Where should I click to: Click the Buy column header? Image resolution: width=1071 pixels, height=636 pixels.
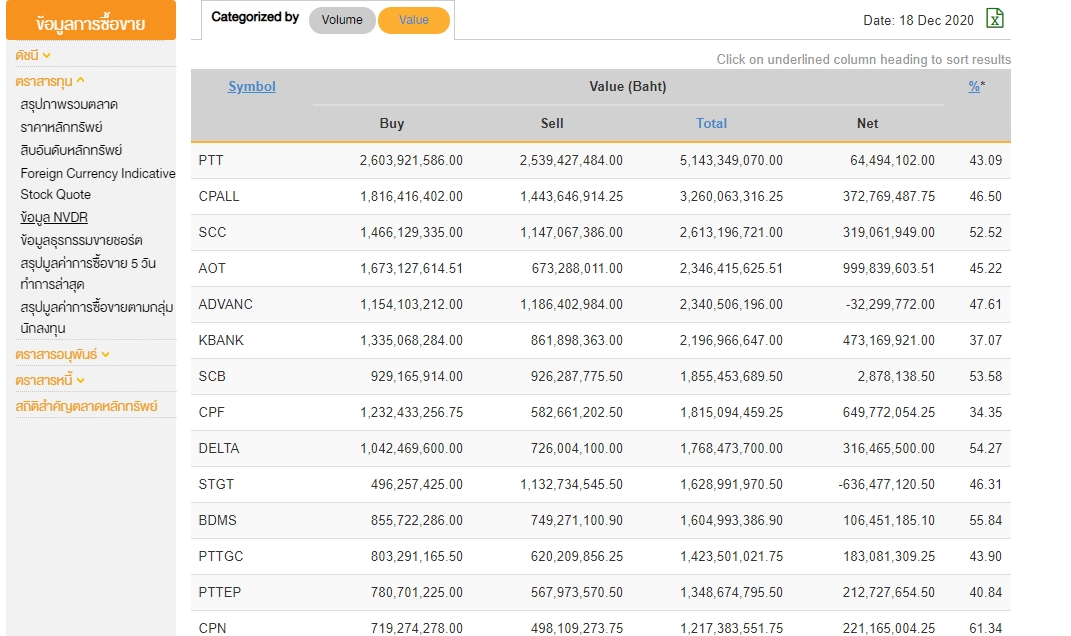click(x=391, y=123)
